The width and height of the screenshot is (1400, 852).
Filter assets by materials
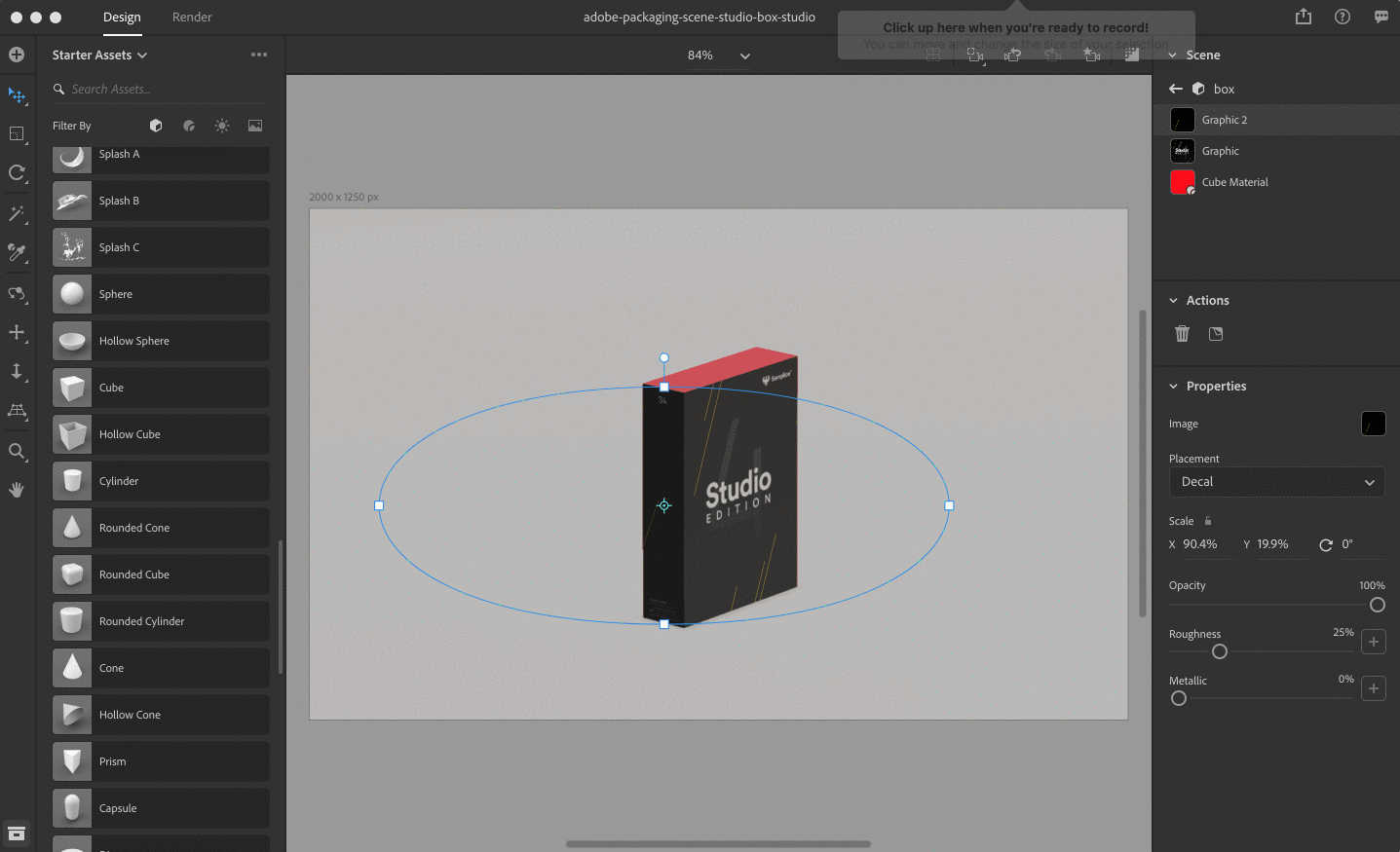(189, 126)
